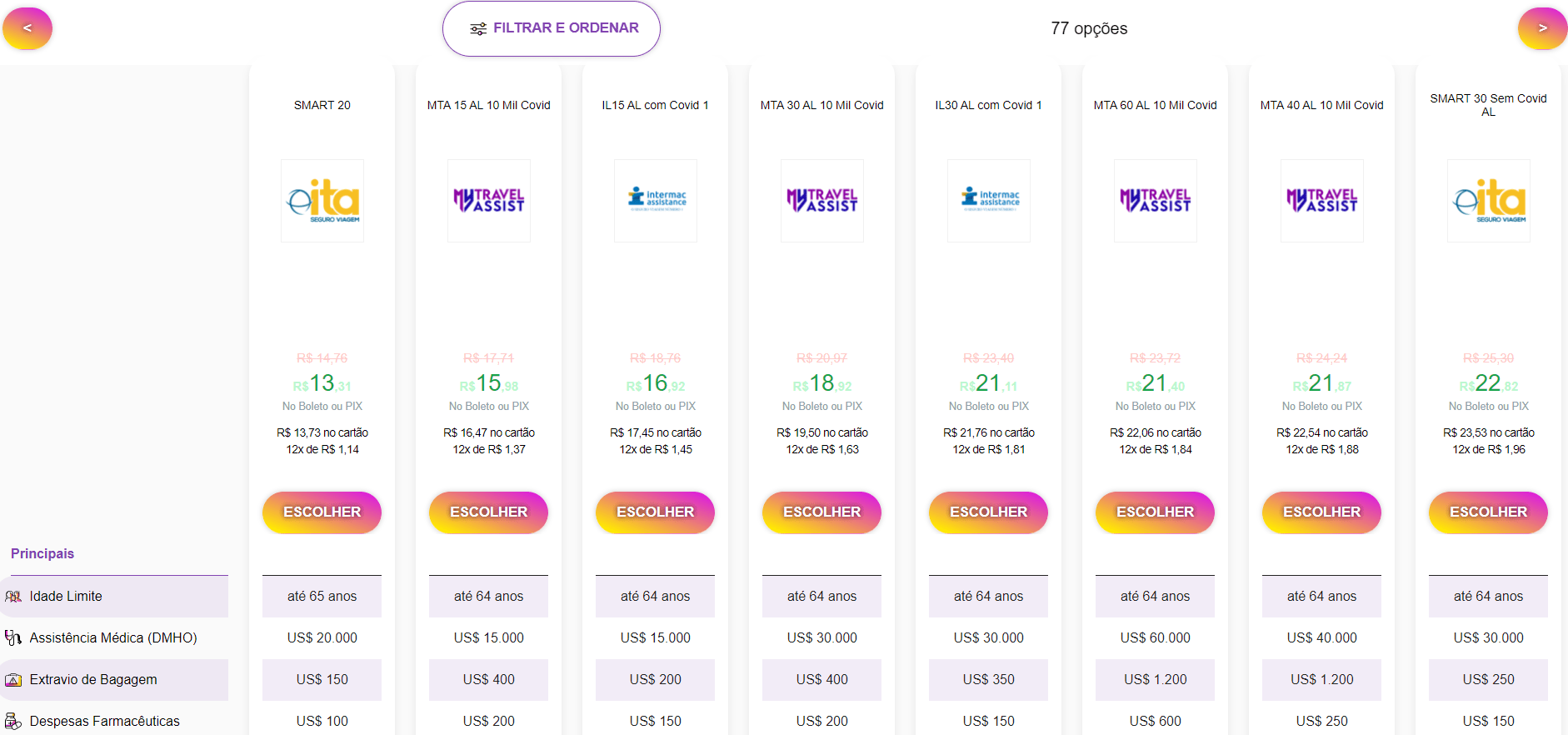This screenshot has height=735, width=1568.
Task: Click the R$ 21,40 price on MTA 60
Action: [x=1156, y=383]
